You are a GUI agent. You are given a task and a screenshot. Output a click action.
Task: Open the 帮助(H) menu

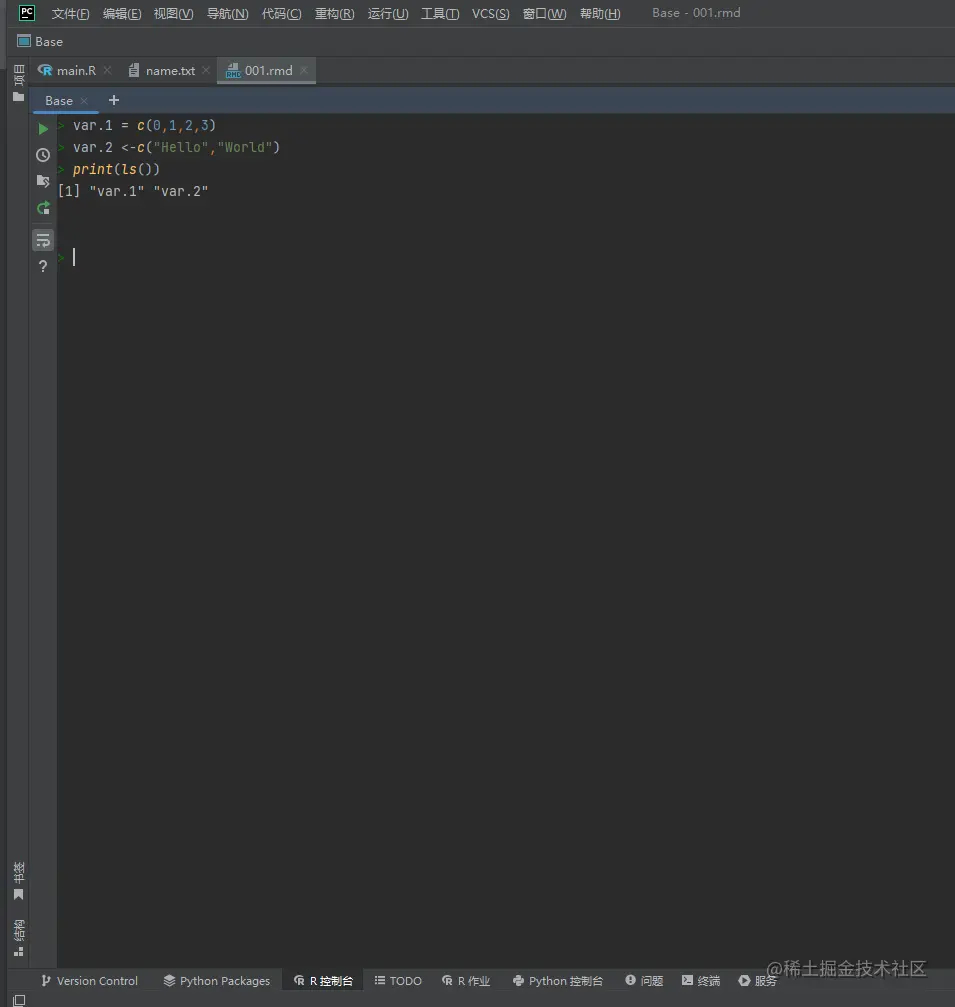click(600, 13)
